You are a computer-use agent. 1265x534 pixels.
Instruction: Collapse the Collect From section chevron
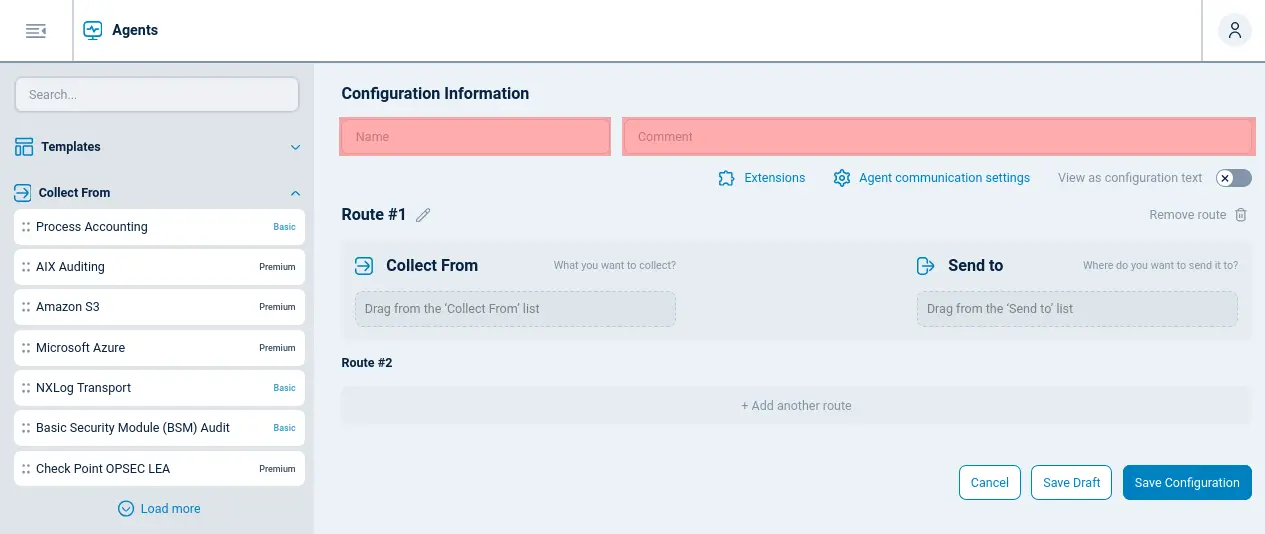[295, 193]
